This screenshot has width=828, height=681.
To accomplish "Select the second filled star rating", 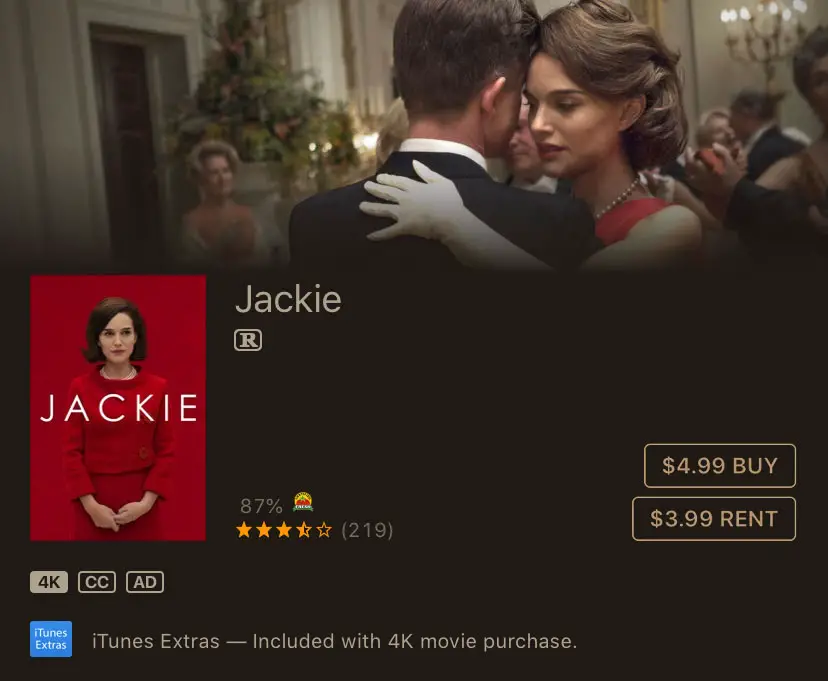I will pos(264,529).
